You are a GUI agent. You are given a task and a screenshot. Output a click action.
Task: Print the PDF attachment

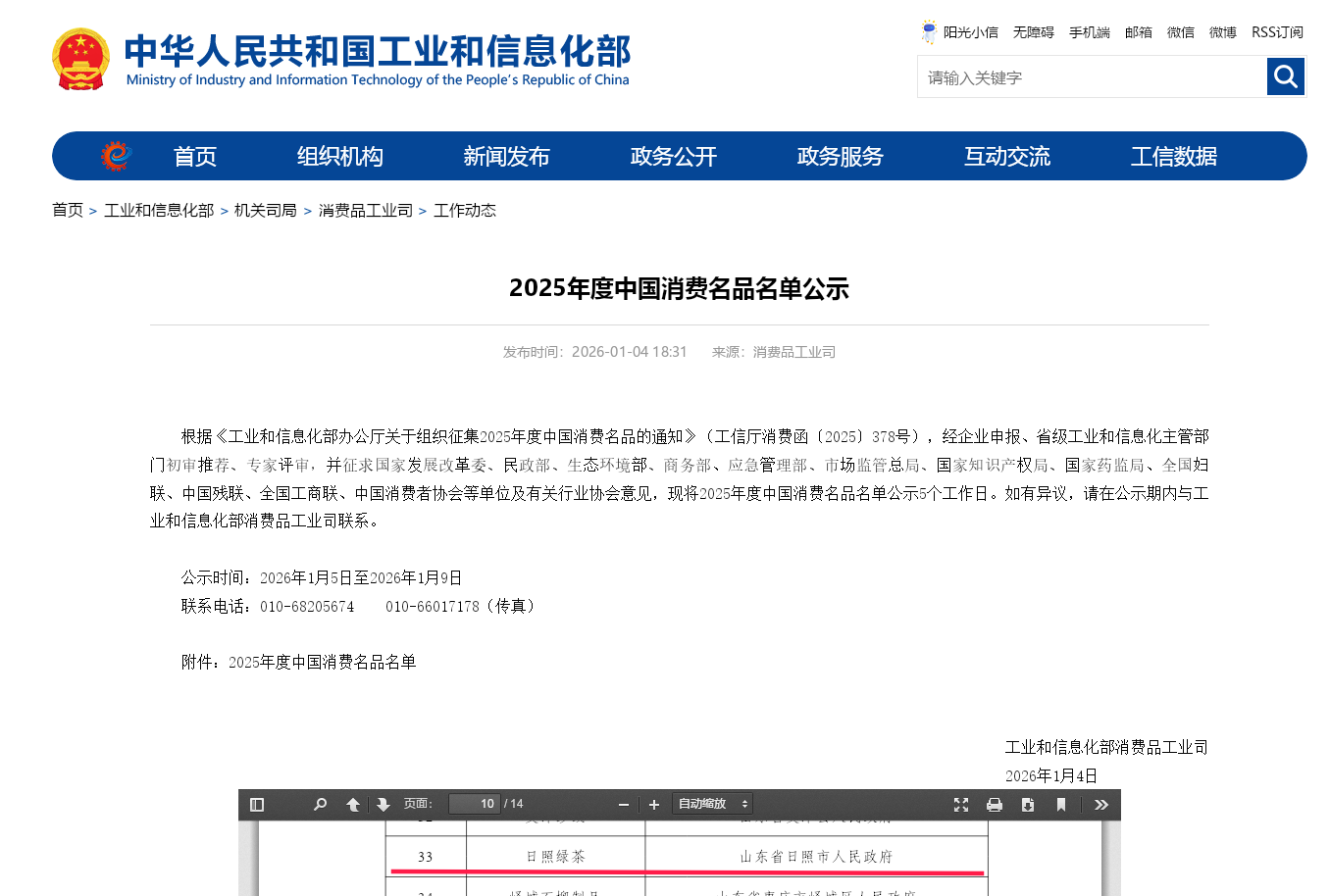tap(995, 805)
